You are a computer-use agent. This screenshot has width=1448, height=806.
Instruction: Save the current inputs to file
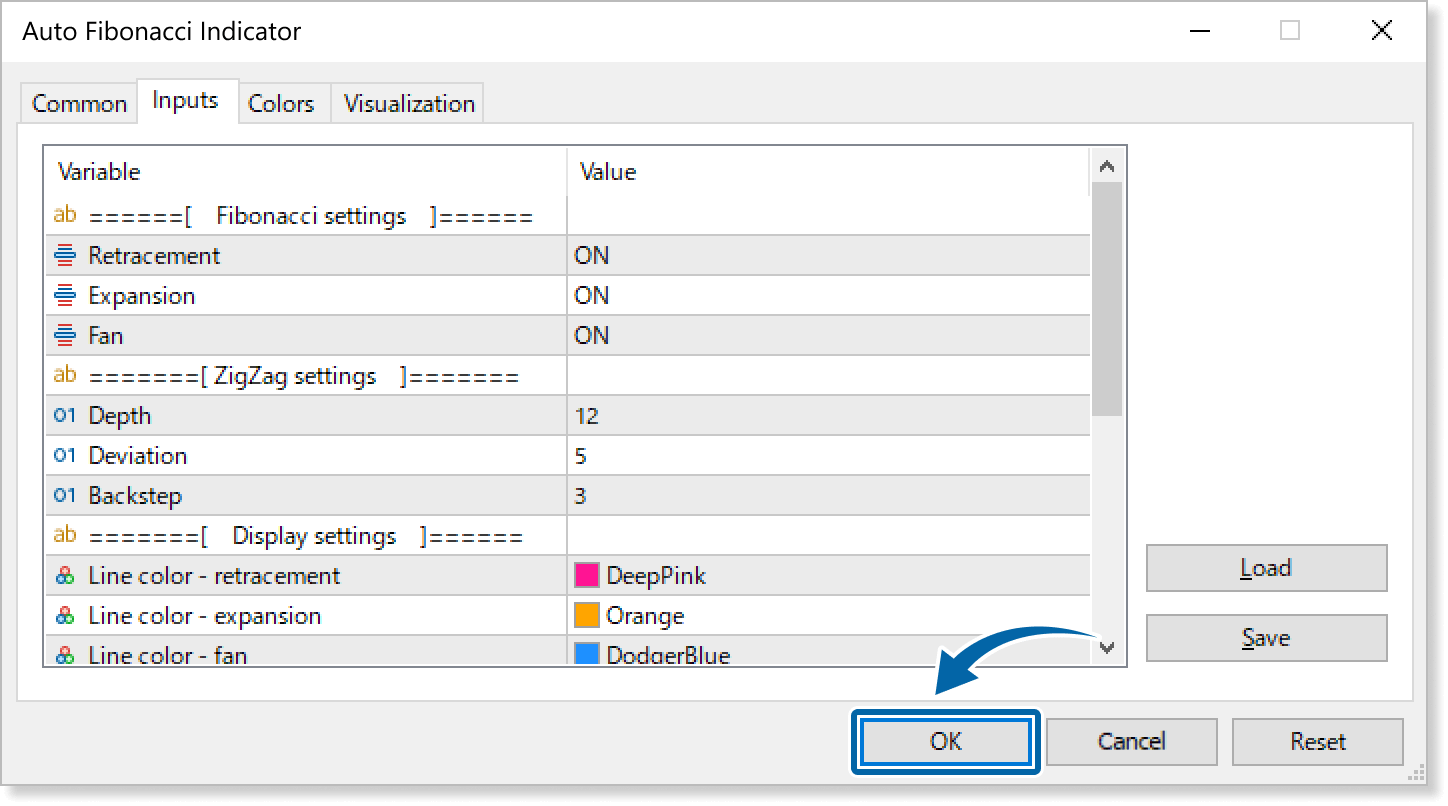[1266, 638]
